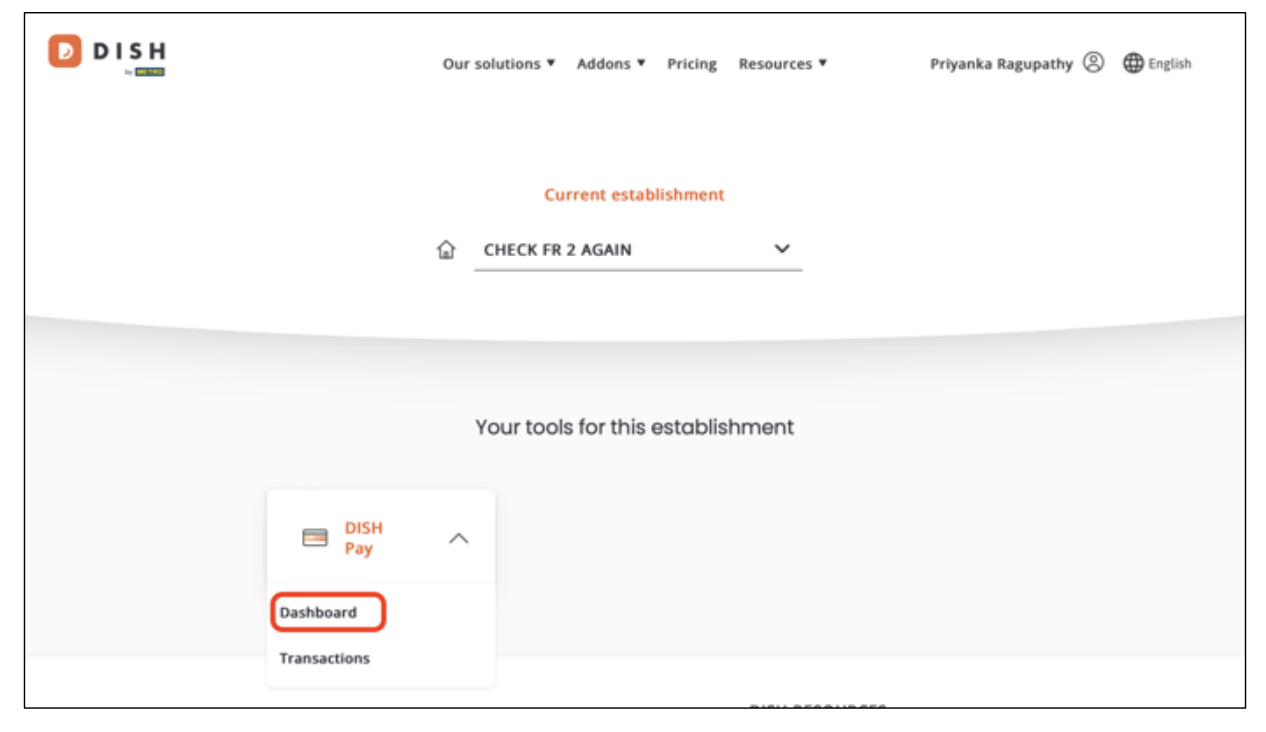
Task: Open the Addons dropdown menu
Action: 611,64
